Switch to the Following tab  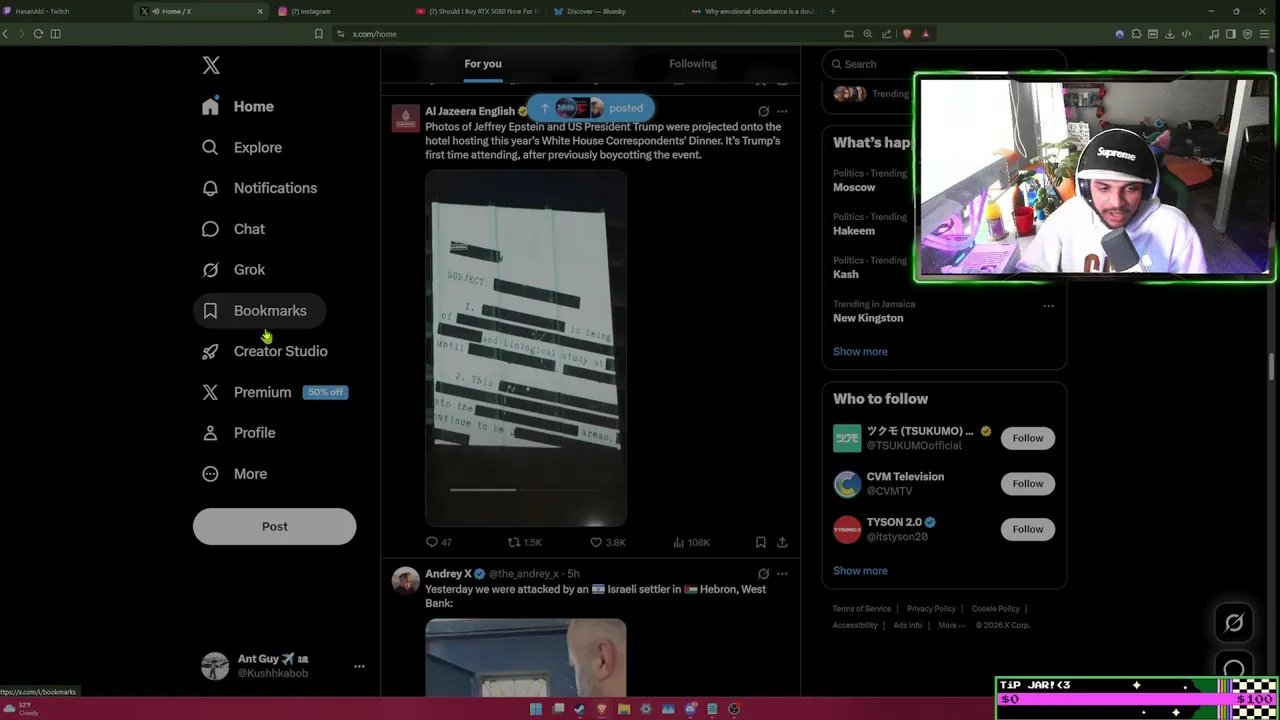point(692,64)
